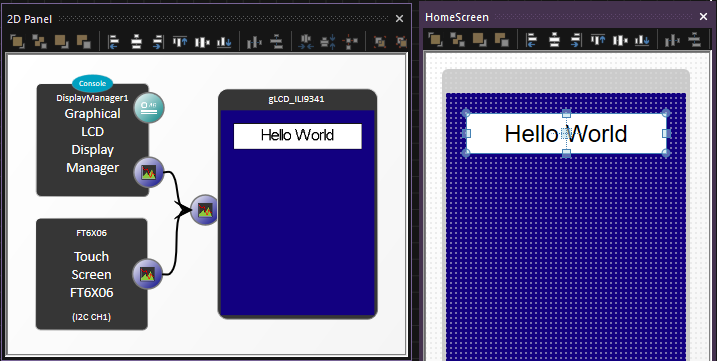
Task: Click Send to Back icon in HomeScreen toolbar
Action: 480,40
